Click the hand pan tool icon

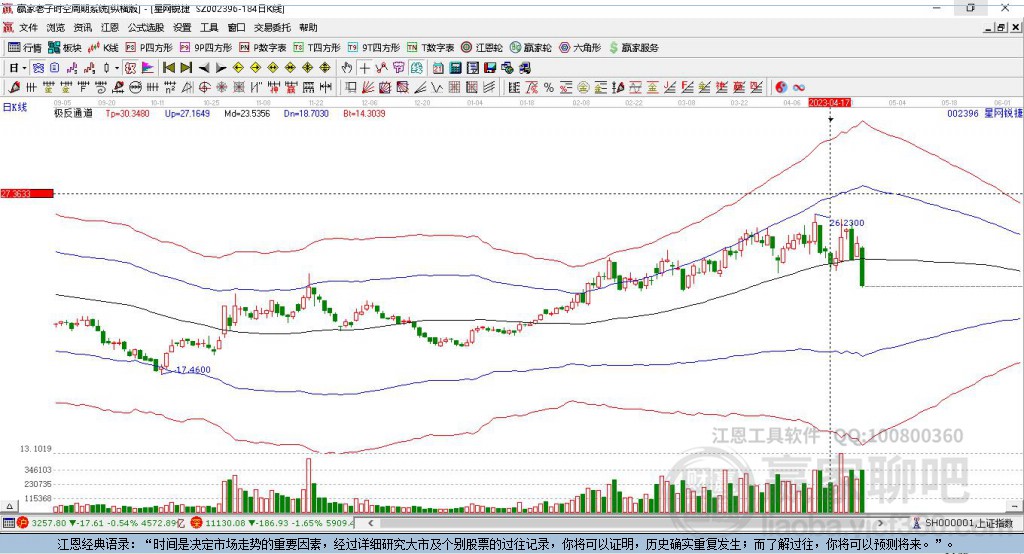point(347,67)
